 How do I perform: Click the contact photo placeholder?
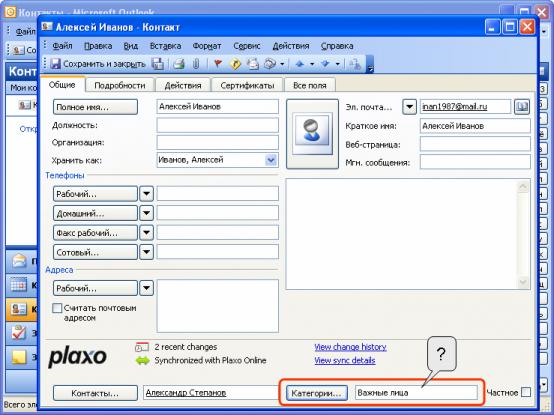point(312,134)
